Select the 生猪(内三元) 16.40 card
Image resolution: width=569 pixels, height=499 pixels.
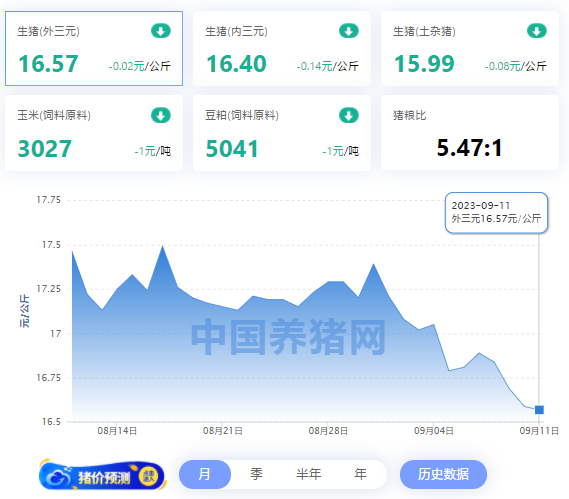tap(282, 49)
